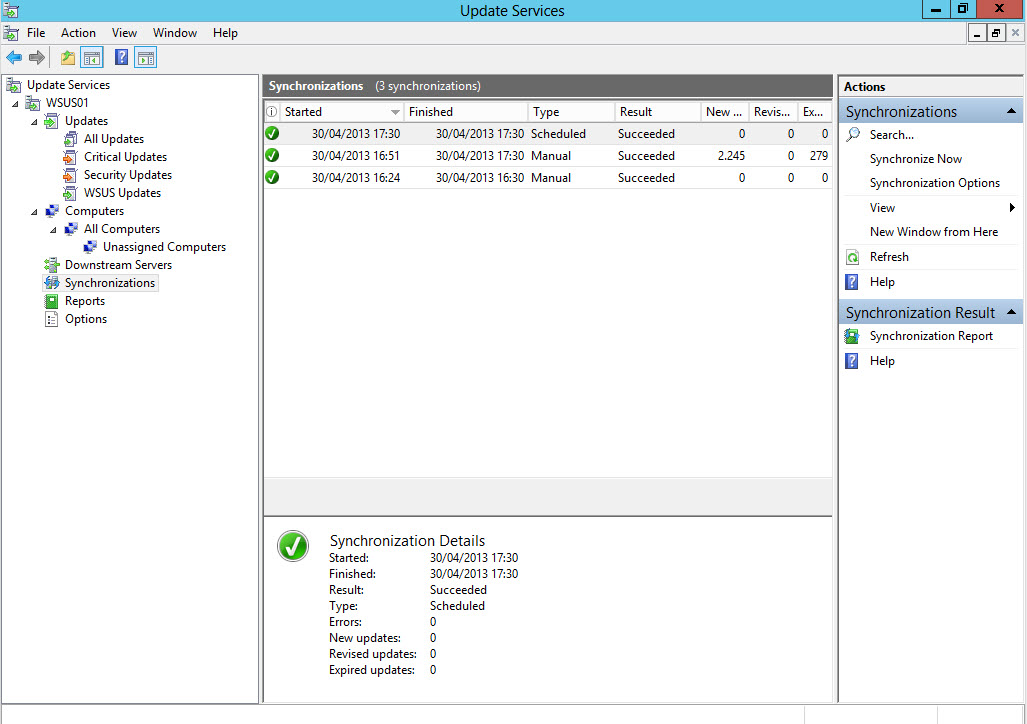Viewport: 1027px width, 724px height.
Task: Click Refresh in Actions pane
Action: click(x=889, y=257)
